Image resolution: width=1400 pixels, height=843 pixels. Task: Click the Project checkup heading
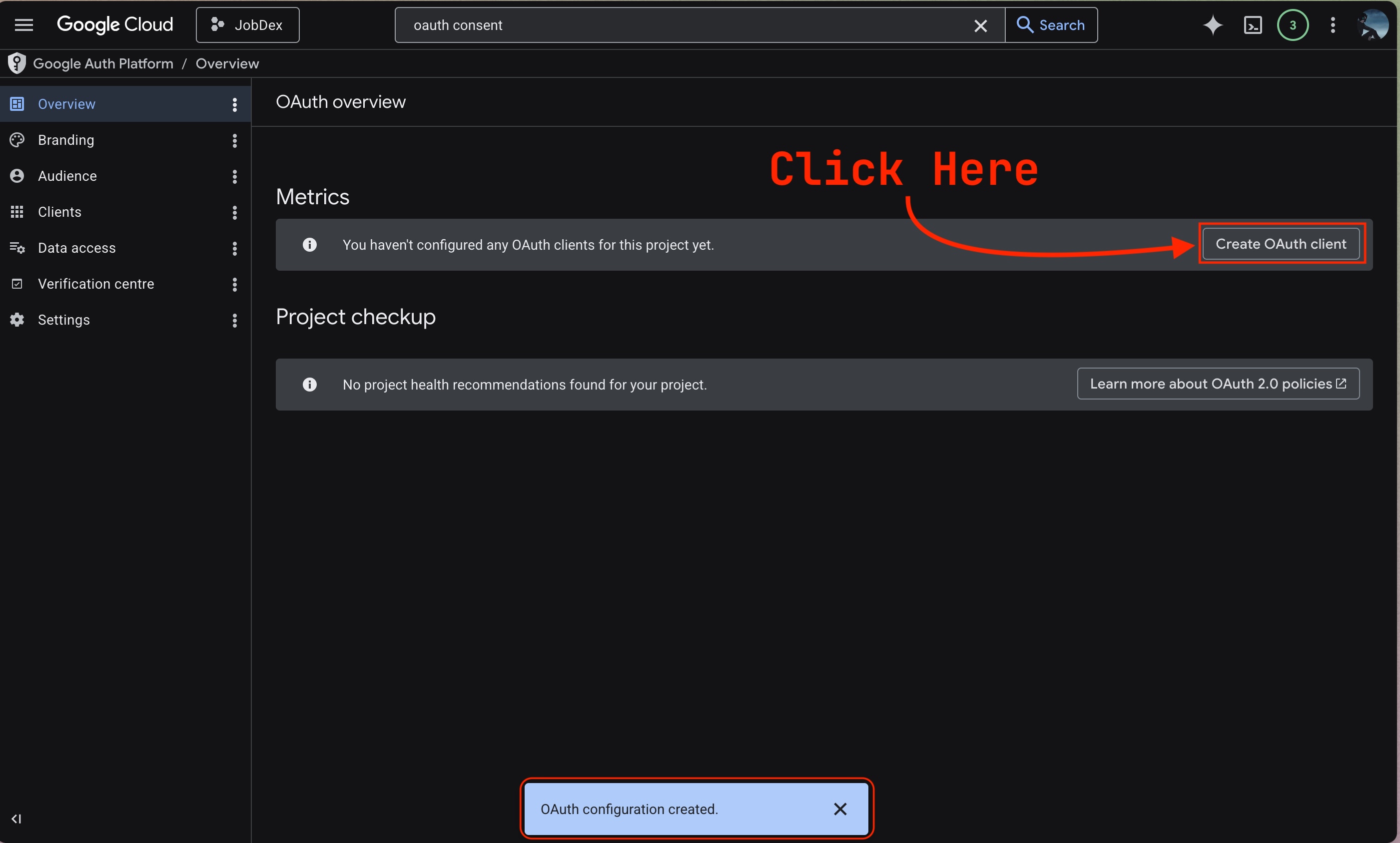tap(356, 317)
